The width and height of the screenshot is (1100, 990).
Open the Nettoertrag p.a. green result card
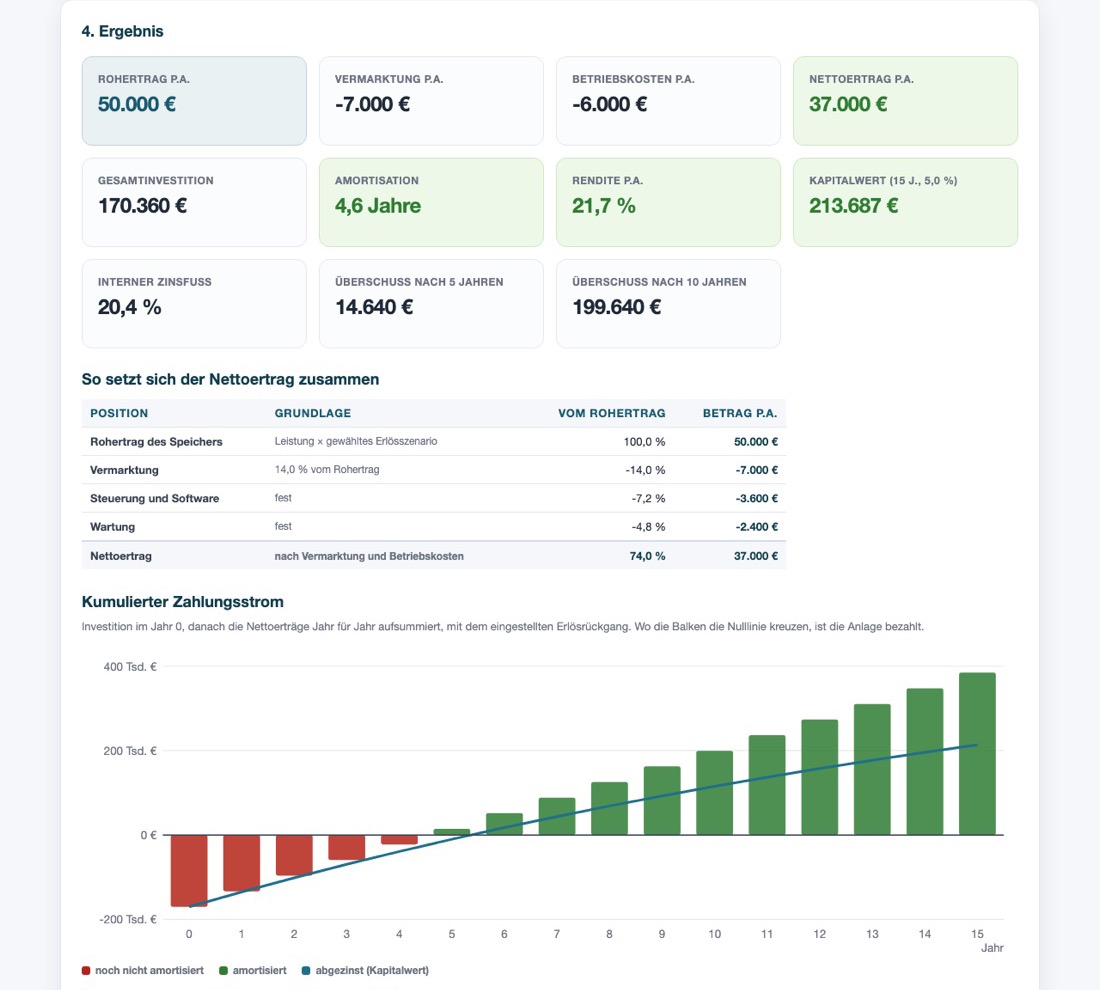click(906, 101)
